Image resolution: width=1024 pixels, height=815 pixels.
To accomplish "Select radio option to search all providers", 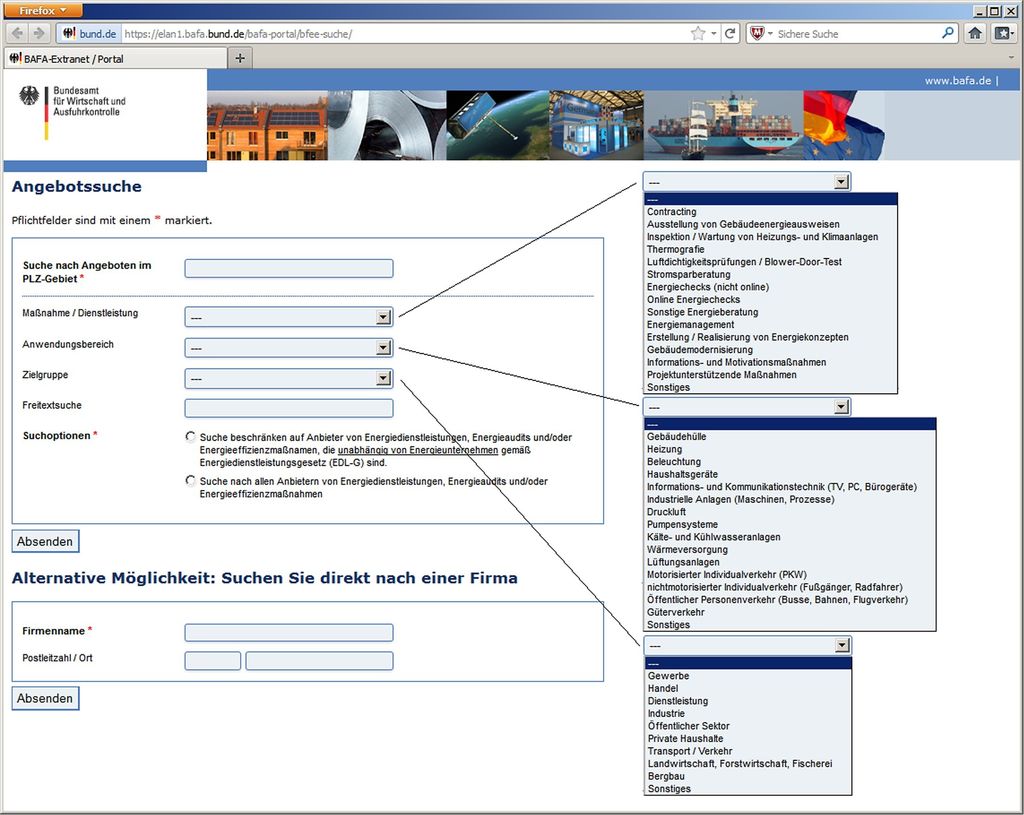I will tap(190, 481).
